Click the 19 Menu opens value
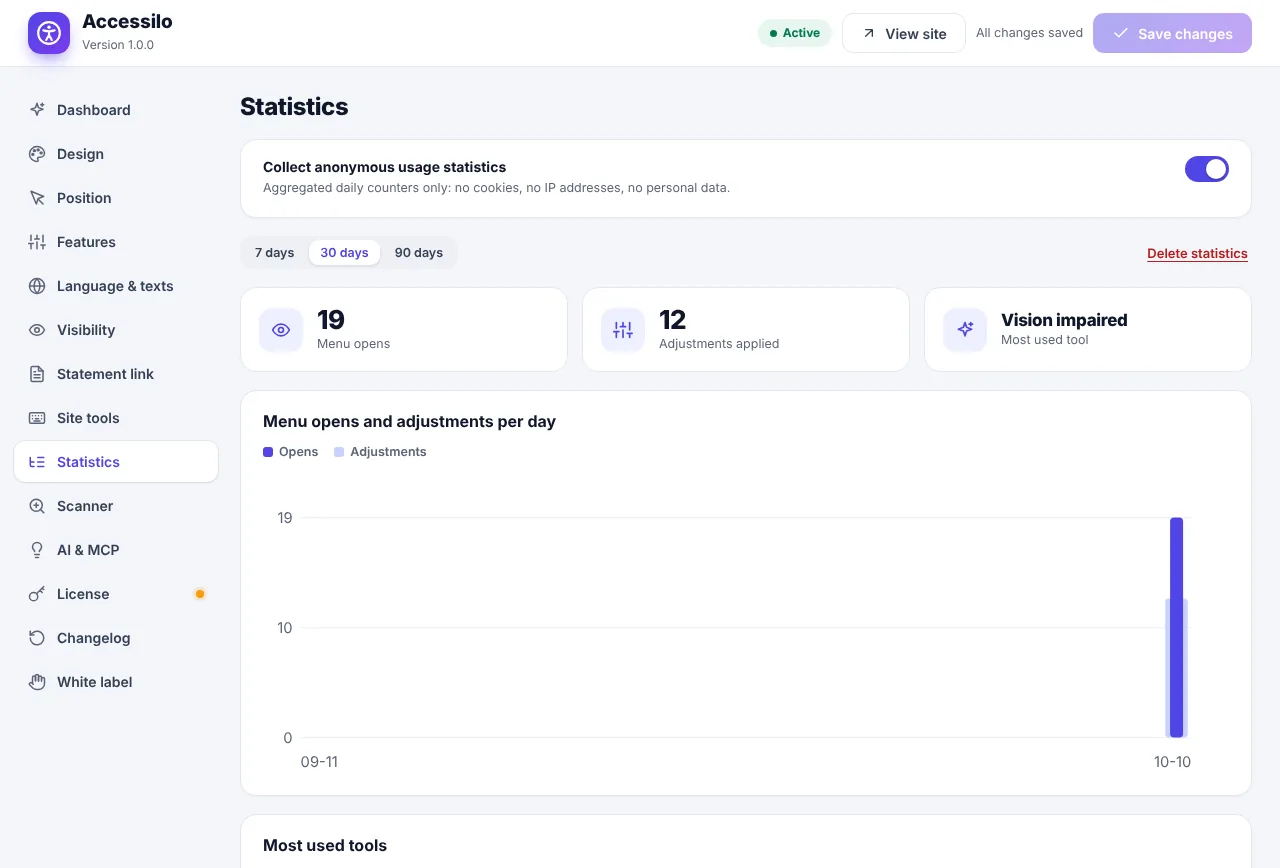The image size is (1280, 868). 331,320
